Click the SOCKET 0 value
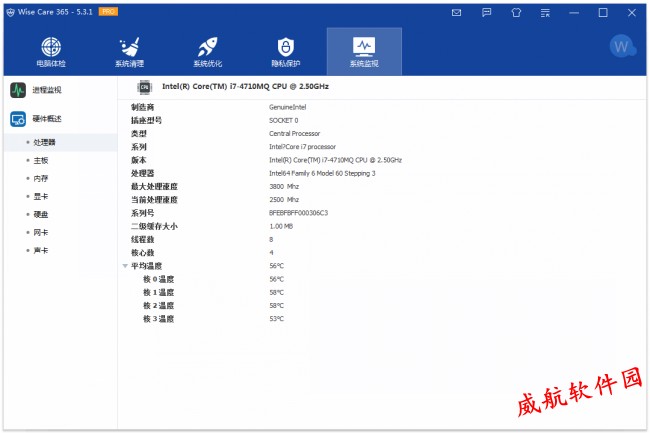This screenshot has width=650, height=433. coord(284,121)
